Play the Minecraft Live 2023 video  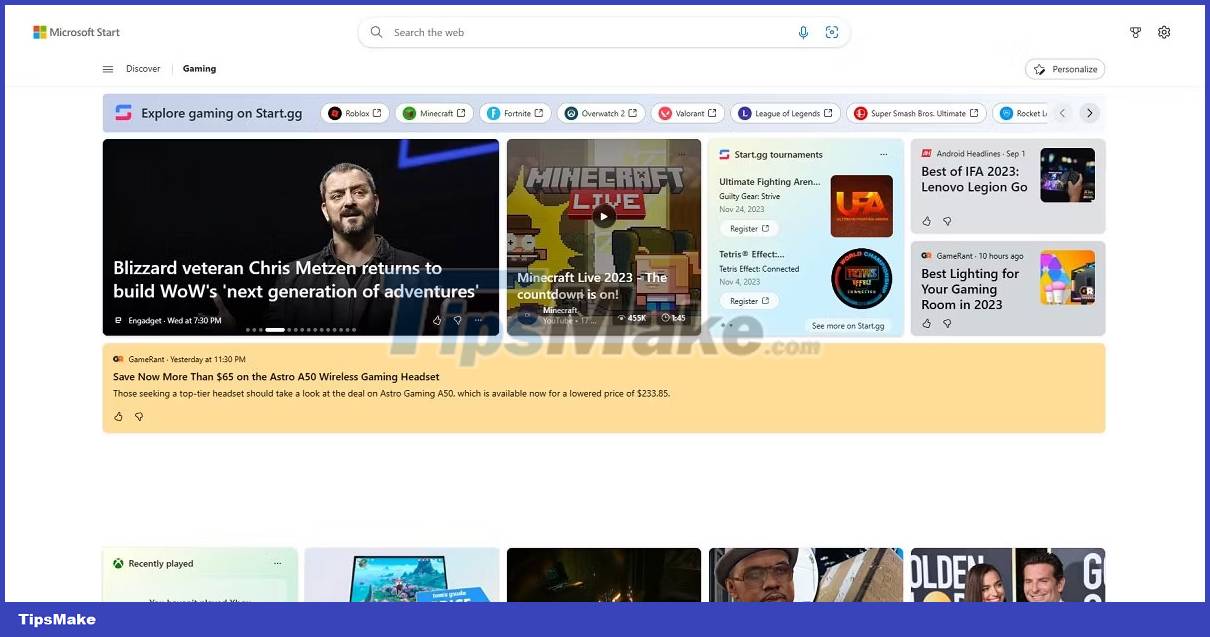tap(604, 216)
